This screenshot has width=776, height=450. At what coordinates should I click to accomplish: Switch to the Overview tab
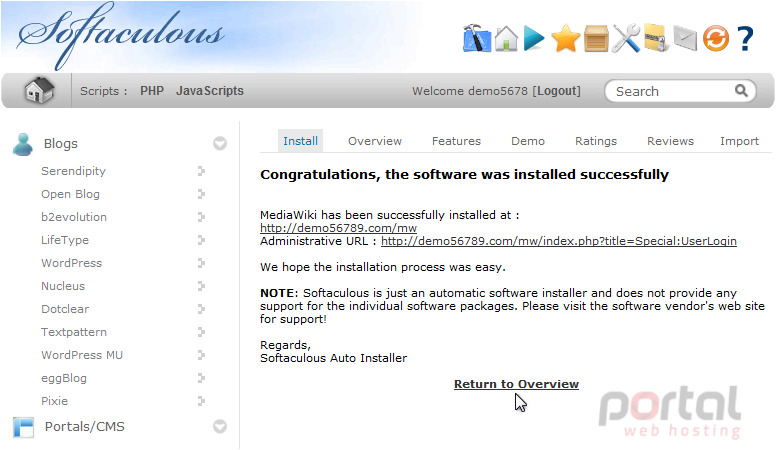(375, 141)
